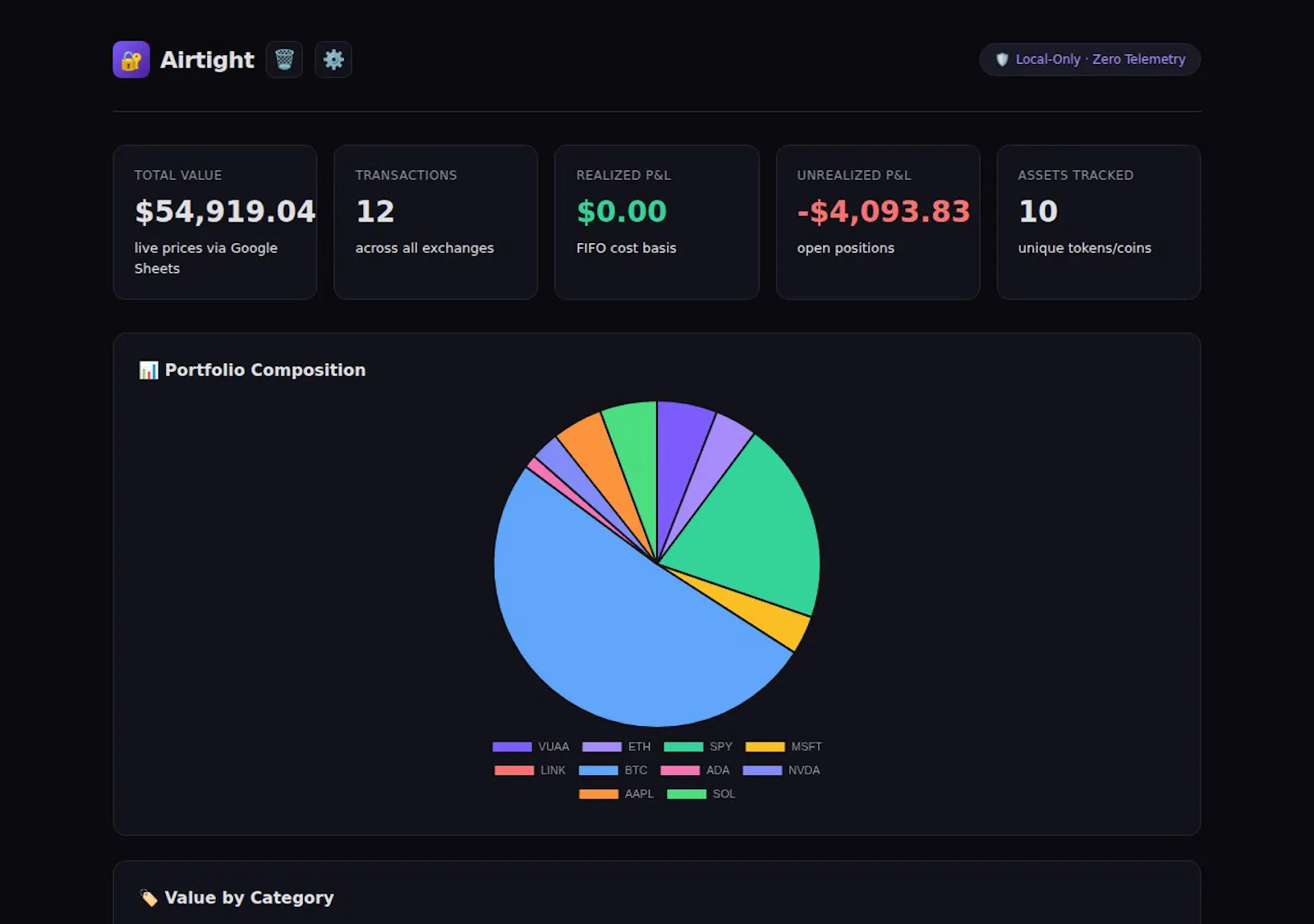The image size is (1314, 924).
Task: Click the unrealized P&L value -$4,093.83
Action: [884, 212]
